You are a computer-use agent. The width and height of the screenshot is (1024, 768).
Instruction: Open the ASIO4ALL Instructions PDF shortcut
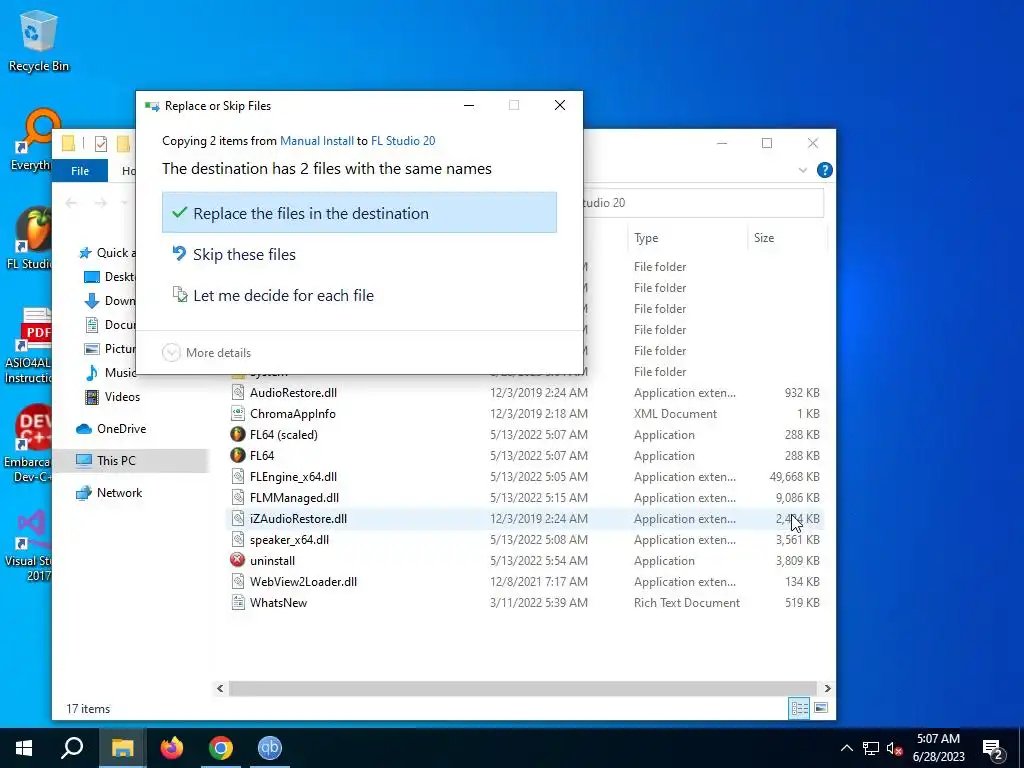point(29,346)
